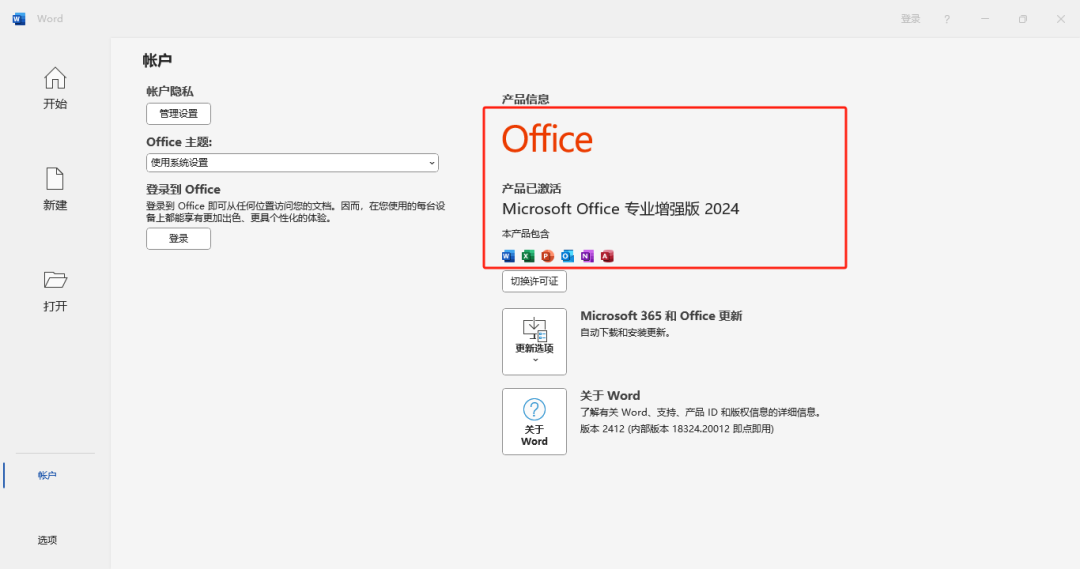This screenshot has width=1080, height=569.
Task: Click the Microsoft 365 和 Office 更新 heading
Action: pyautogui.click(x=661, y=315)
